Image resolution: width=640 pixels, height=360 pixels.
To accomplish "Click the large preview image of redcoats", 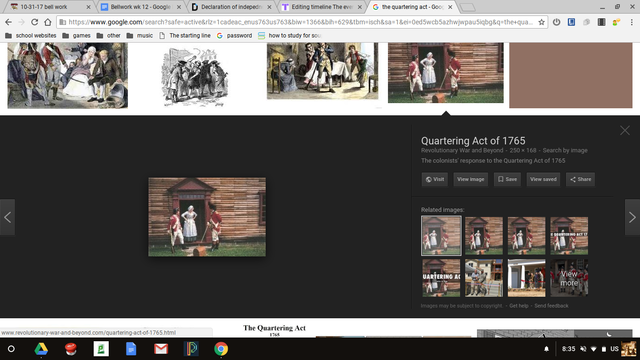I will [207, 217].
